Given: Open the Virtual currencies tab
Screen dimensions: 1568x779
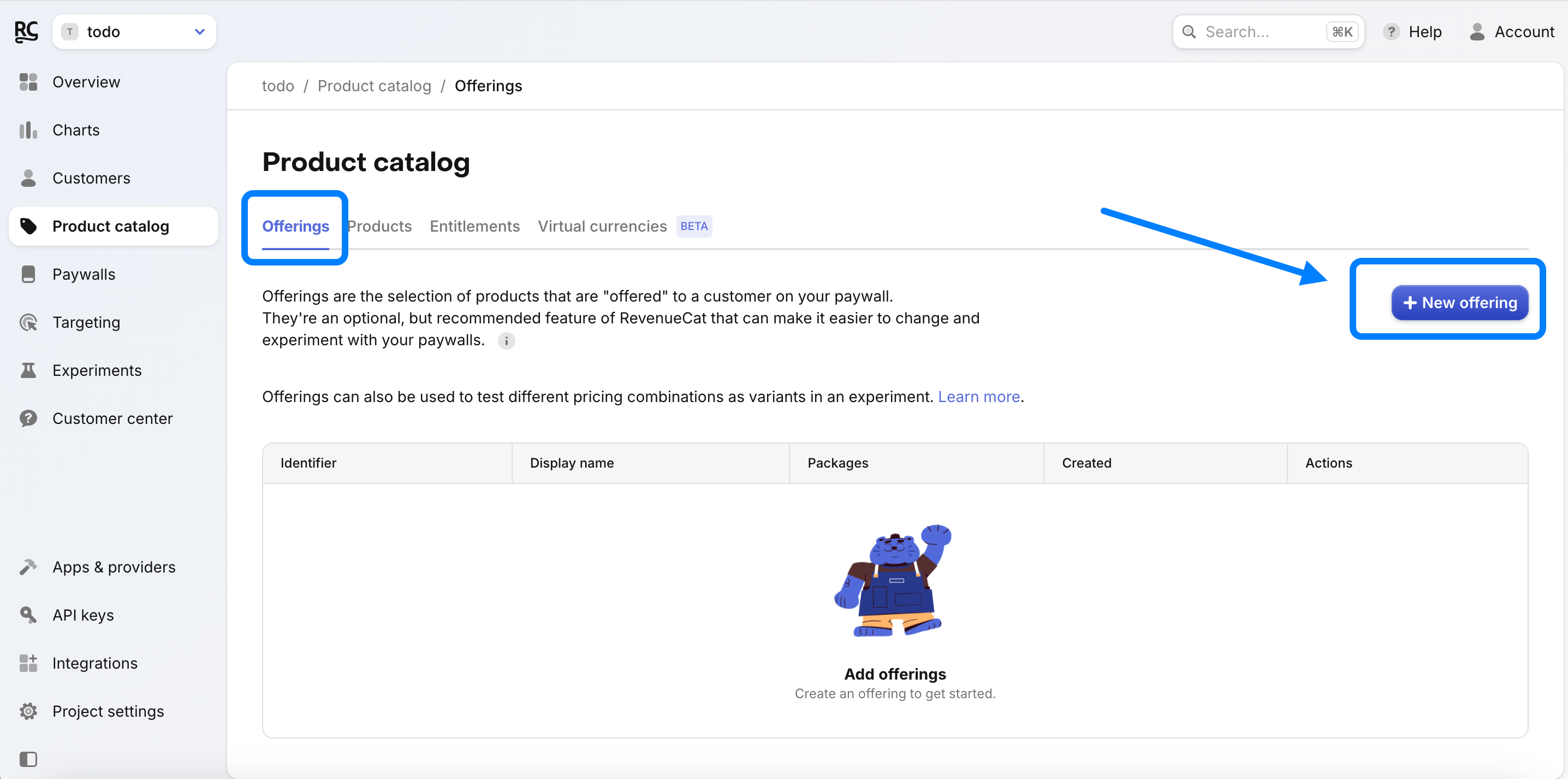Looking at the screenshot, I should click(602, 226).
